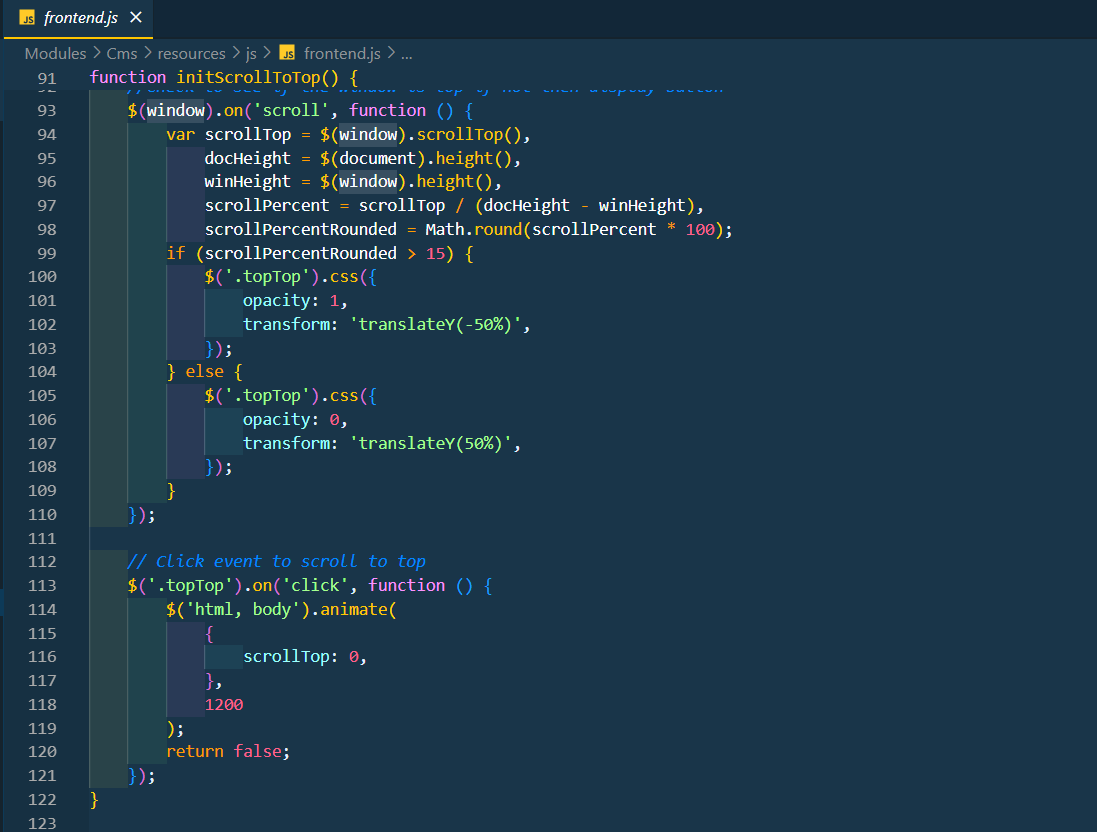Viewport: 1097px width, 832px height.
Task: Close the frontend.js tab
Action: (x=136, y=17)
